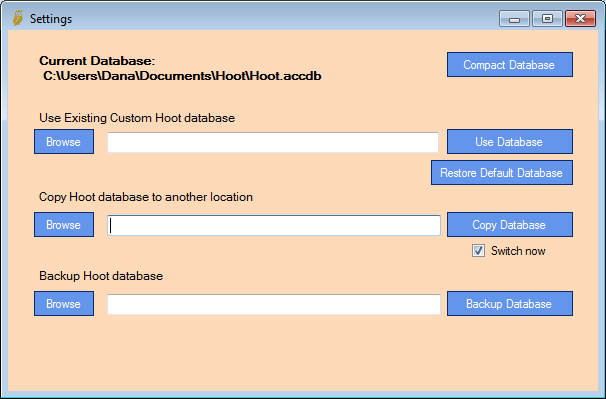Click the Use Database button
This screenshot has height=399, width=606.
510,142
